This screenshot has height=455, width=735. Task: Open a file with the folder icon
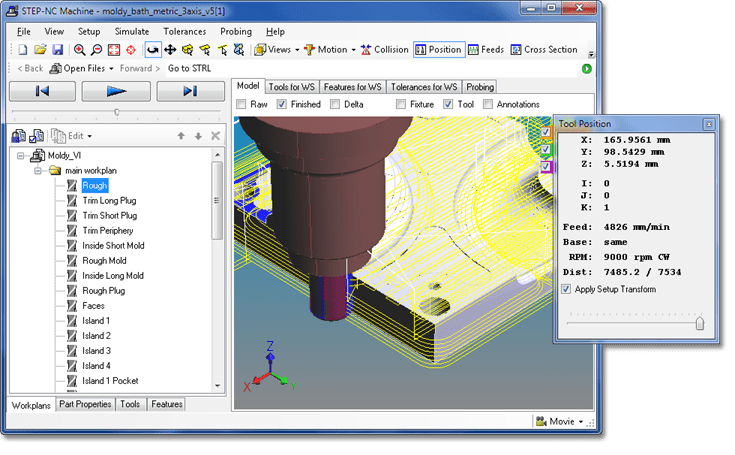(x=40, y=50)
